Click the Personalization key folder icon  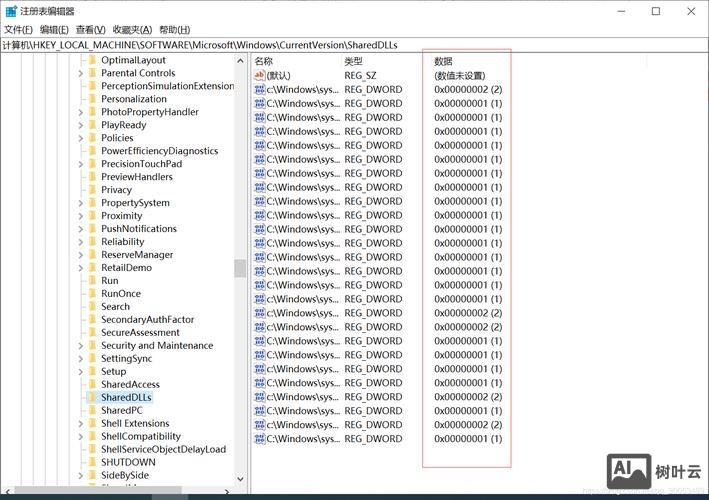(x=92, y=99)
